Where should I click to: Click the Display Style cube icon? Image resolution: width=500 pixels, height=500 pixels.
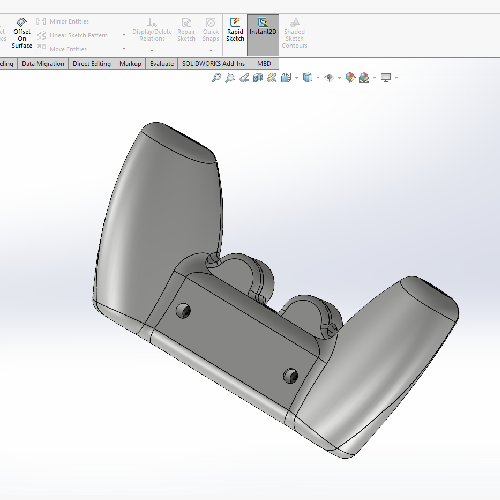tap(307, 78)
